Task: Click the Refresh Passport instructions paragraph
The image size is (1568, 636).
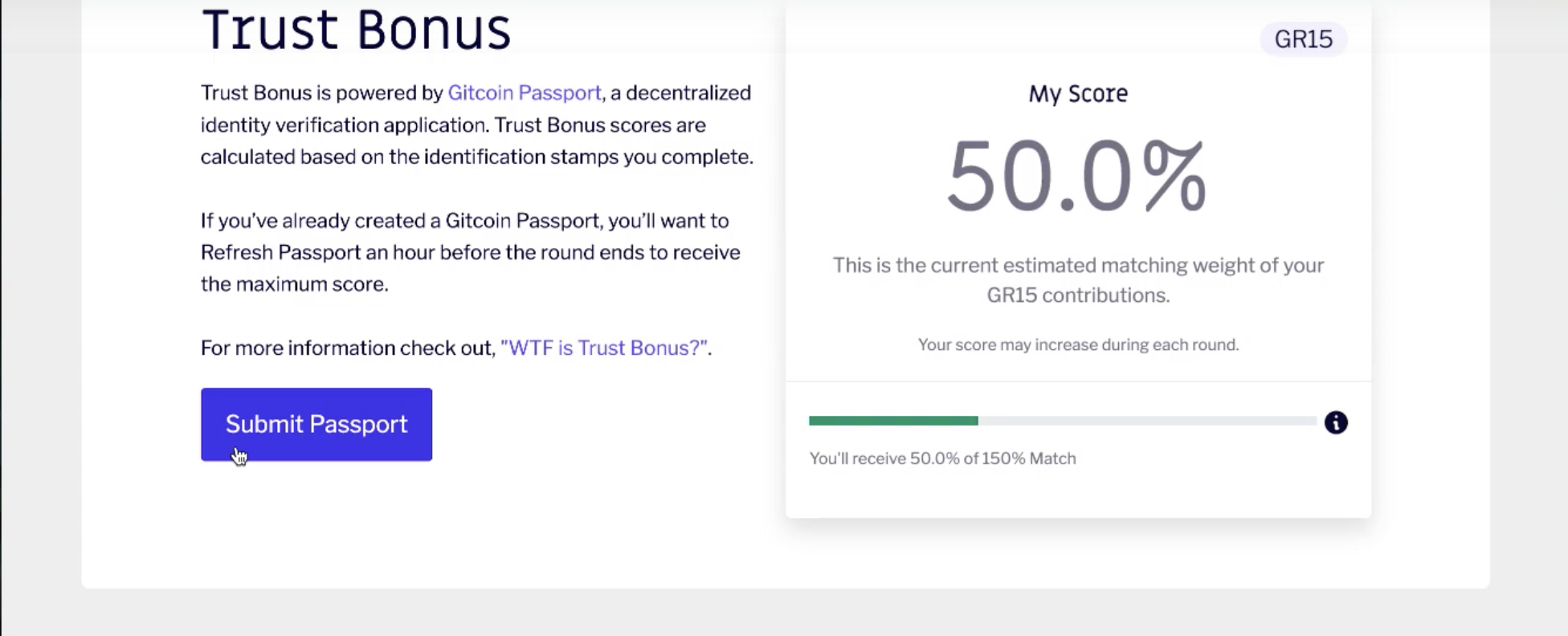Action: [x=470, y=252]
